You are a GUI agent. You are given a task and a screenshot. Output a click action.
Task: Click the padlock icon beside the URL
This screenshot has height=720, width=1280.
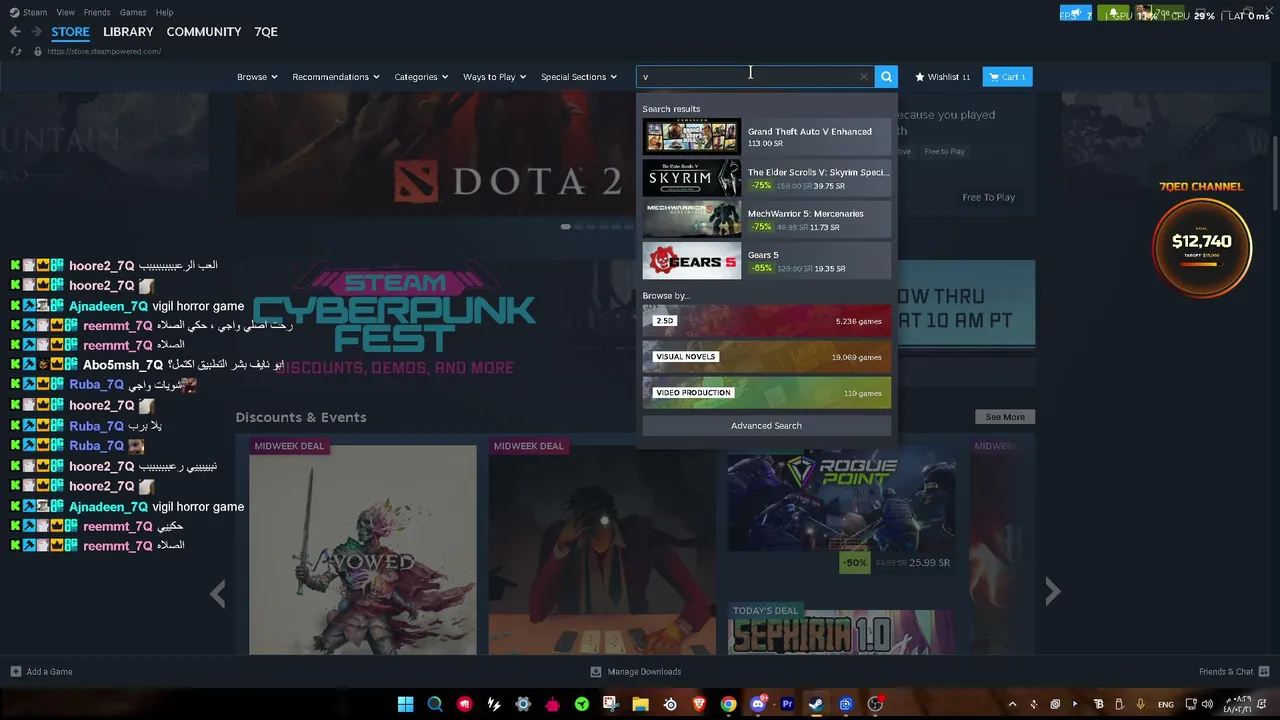[38, 51]
